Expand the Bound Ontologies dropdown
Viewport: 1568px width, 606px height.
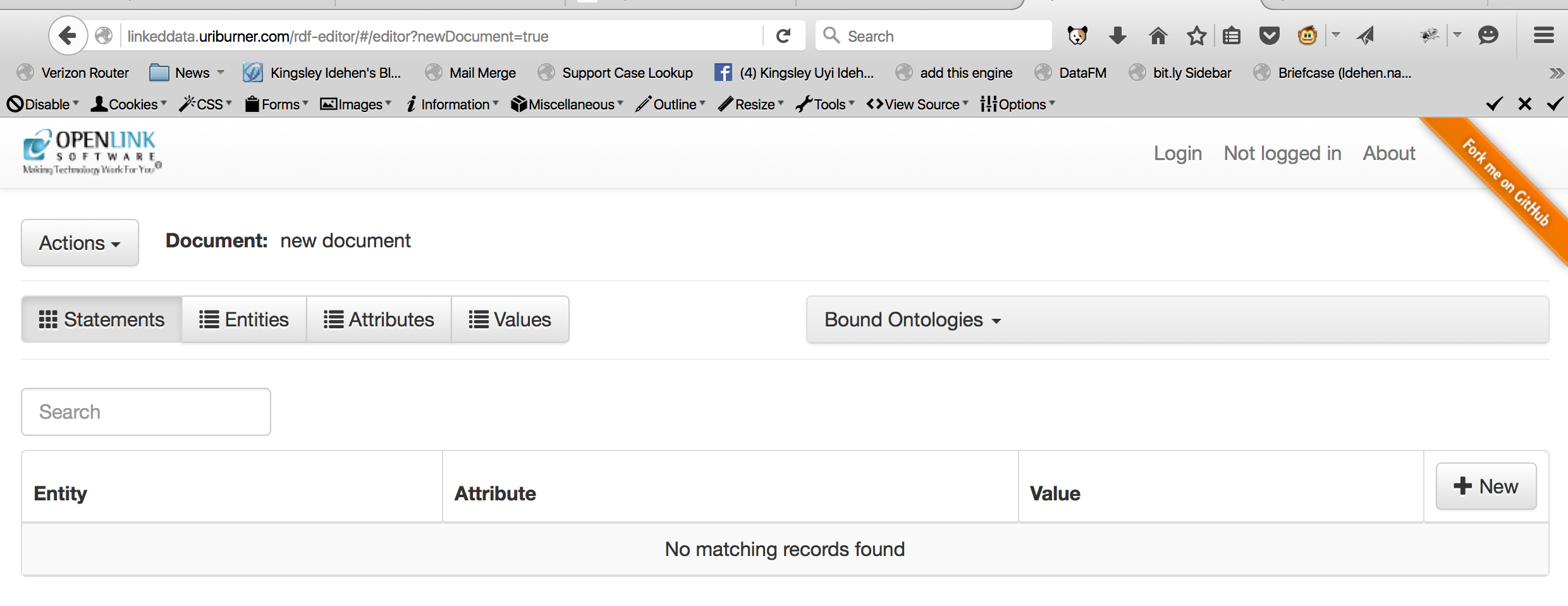pos(912,320)
